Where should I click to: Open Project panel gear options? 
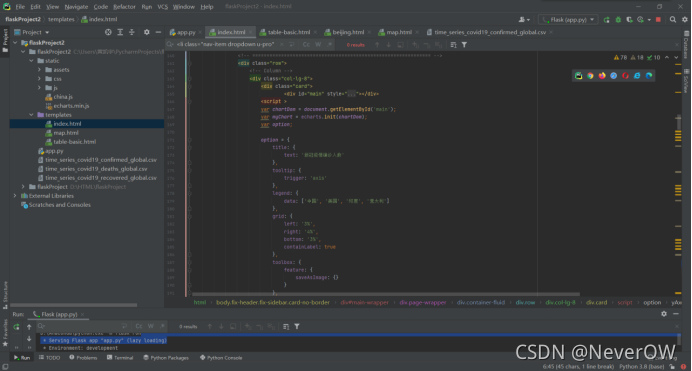pos(147,32)
